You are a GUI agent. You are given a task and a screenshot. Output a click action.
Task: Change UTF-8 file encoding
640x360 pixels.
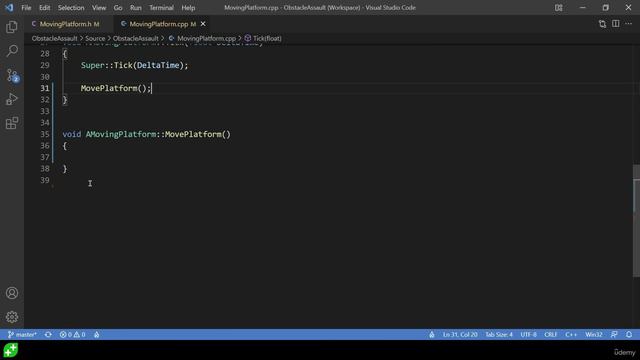529,335
